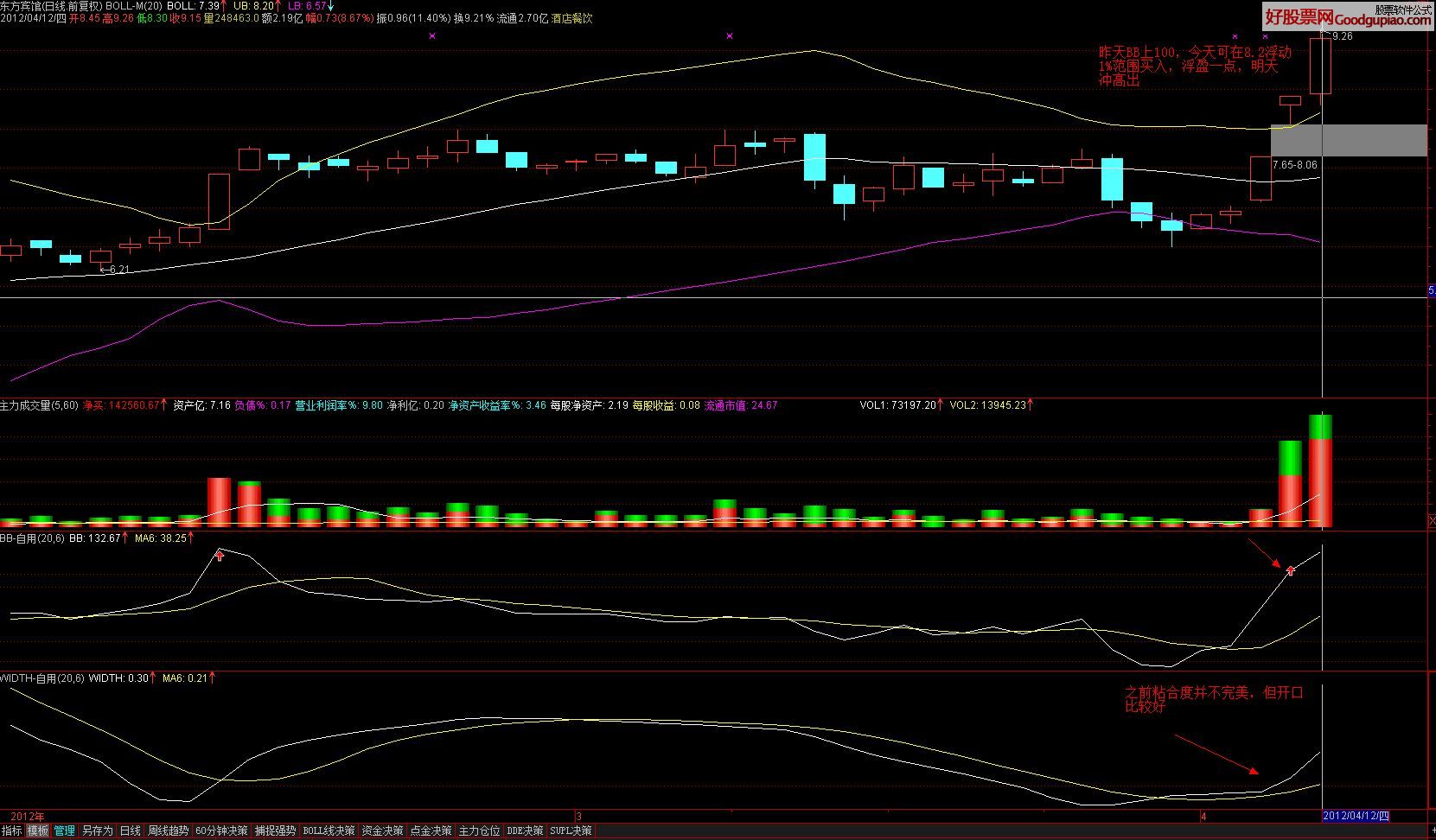Open the 60分钟决策 template

point(221,830)
